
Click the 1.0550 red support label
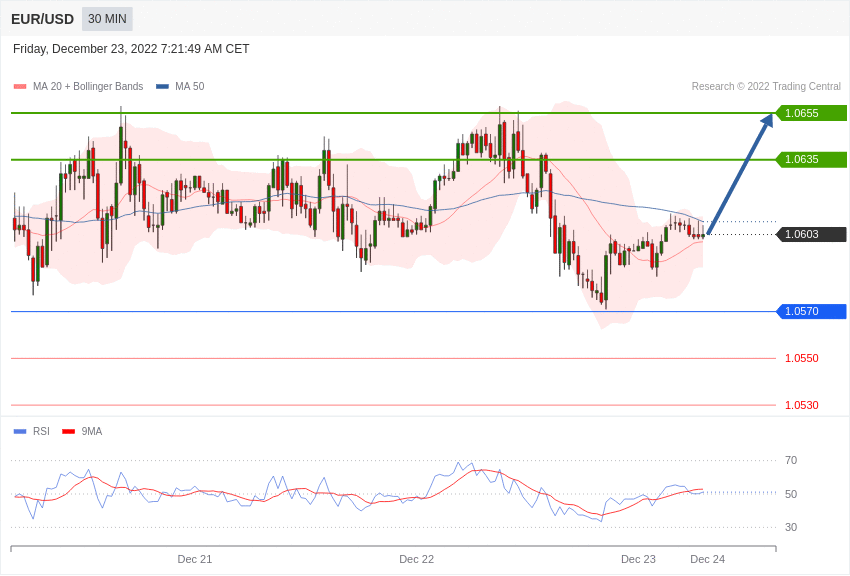(x=802, y=358)
